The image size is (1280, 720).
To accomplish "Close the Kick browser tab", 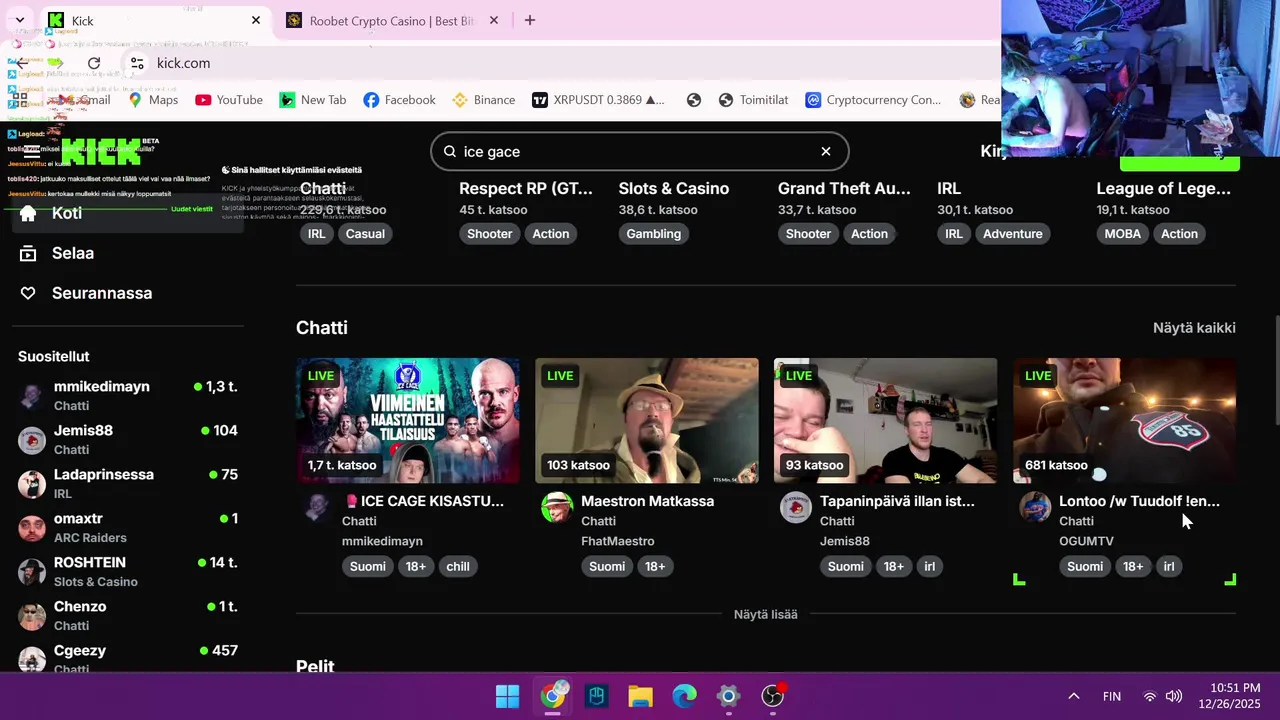I will [256, 20].
